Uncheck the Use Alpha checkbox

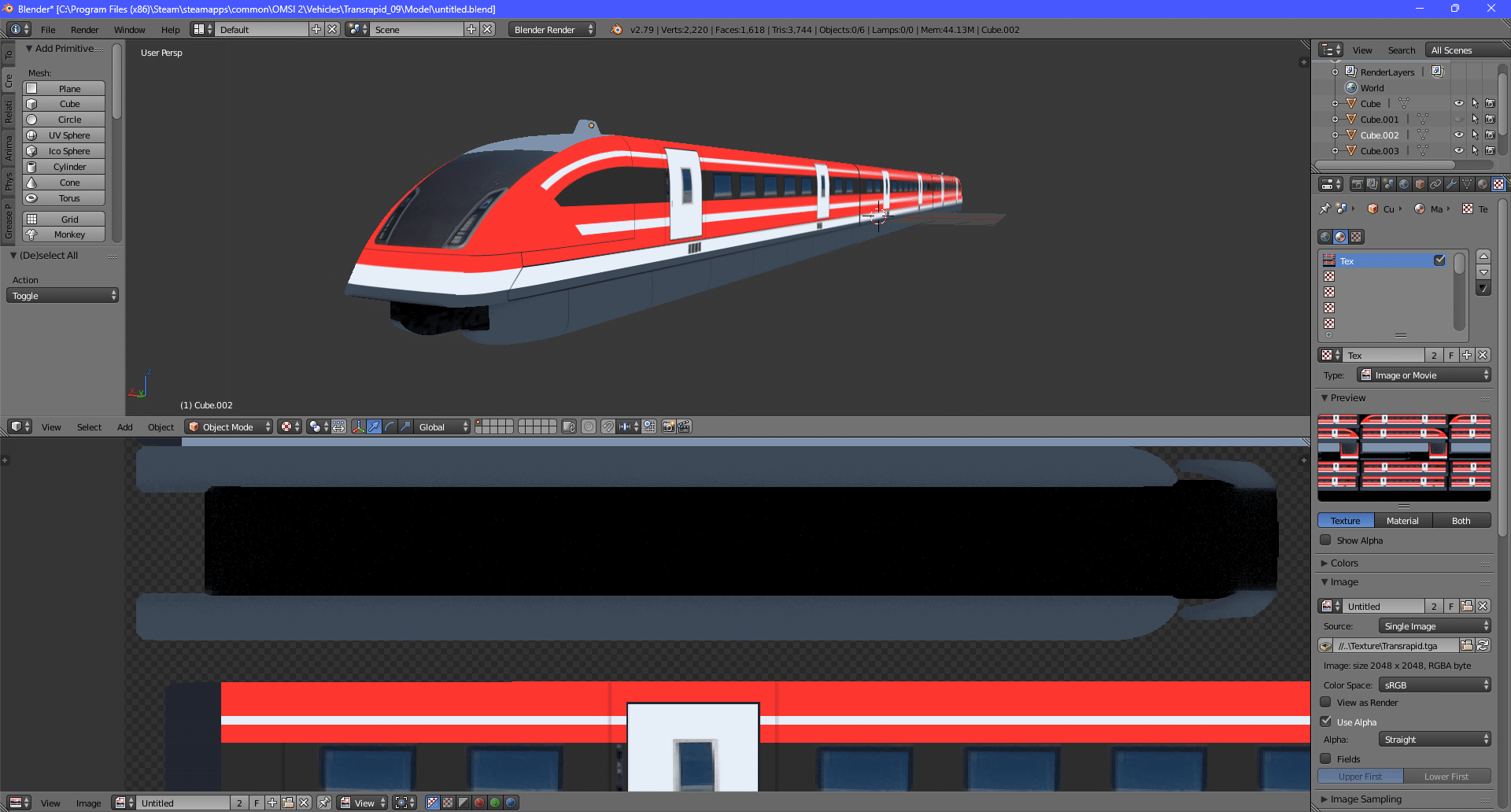pyautogui.click(x=1326, y=722)
